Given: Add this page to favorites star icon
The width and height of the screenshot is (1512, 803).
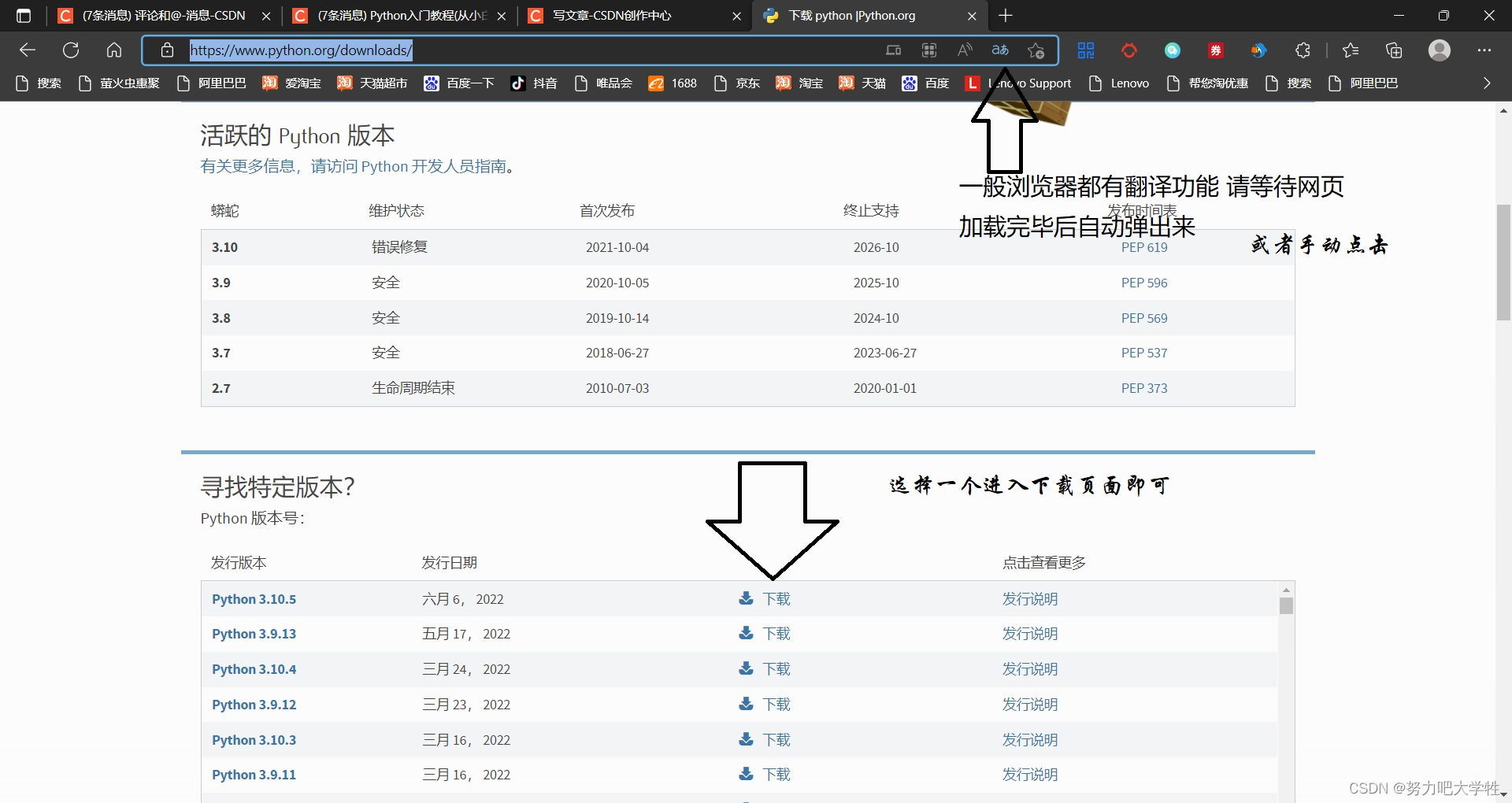Looking at the screenshot, I should click(1036, 50).
